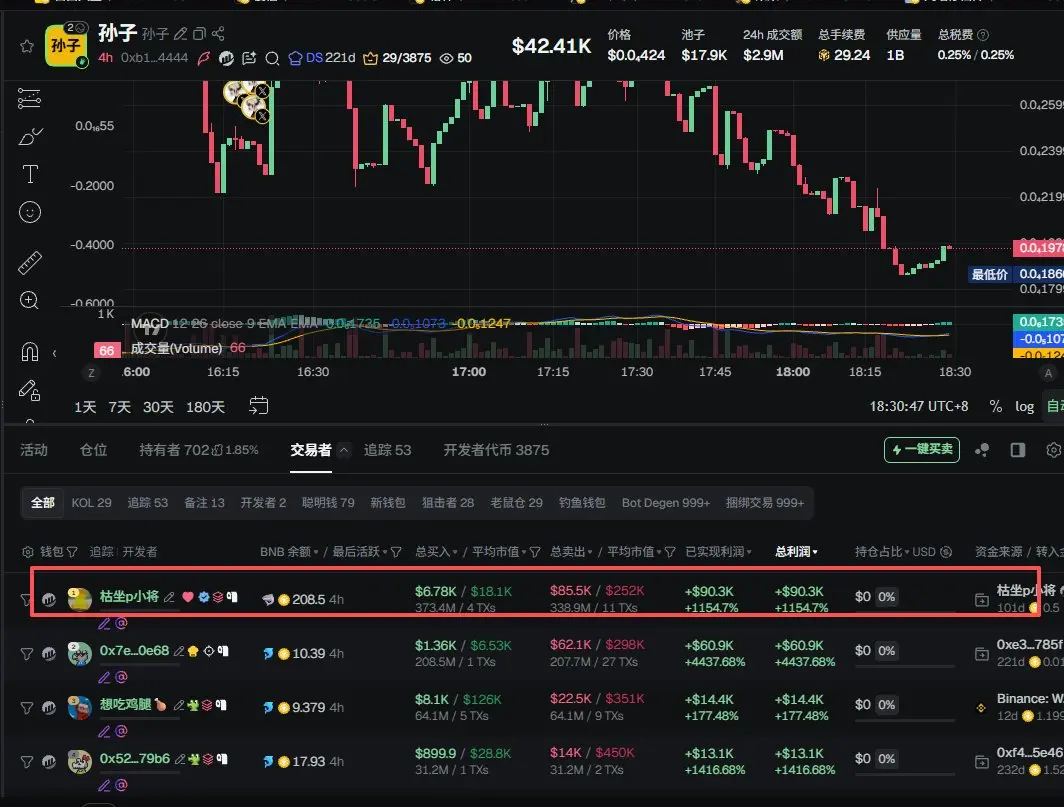Click the crown 29/3875 indicator
Viewport: 1064px width, 807px height.
point(397,58)
